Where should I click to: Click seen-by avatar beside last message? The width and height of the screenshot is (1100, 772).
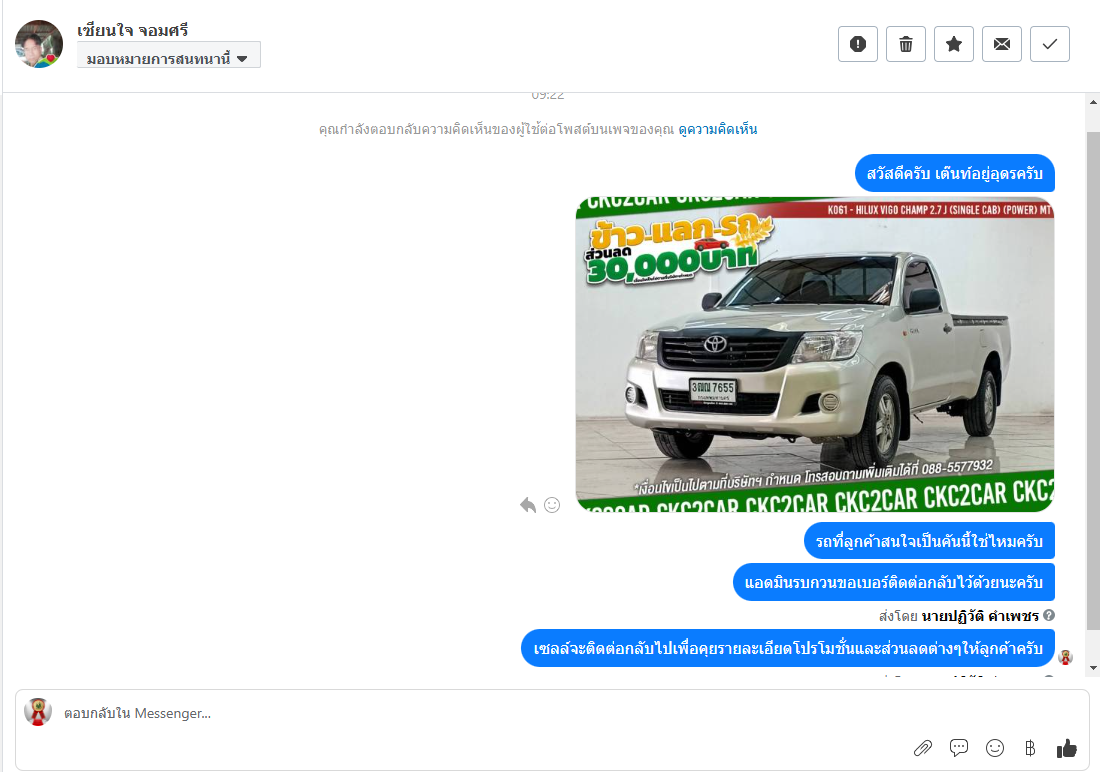[x=1066, y=658]
